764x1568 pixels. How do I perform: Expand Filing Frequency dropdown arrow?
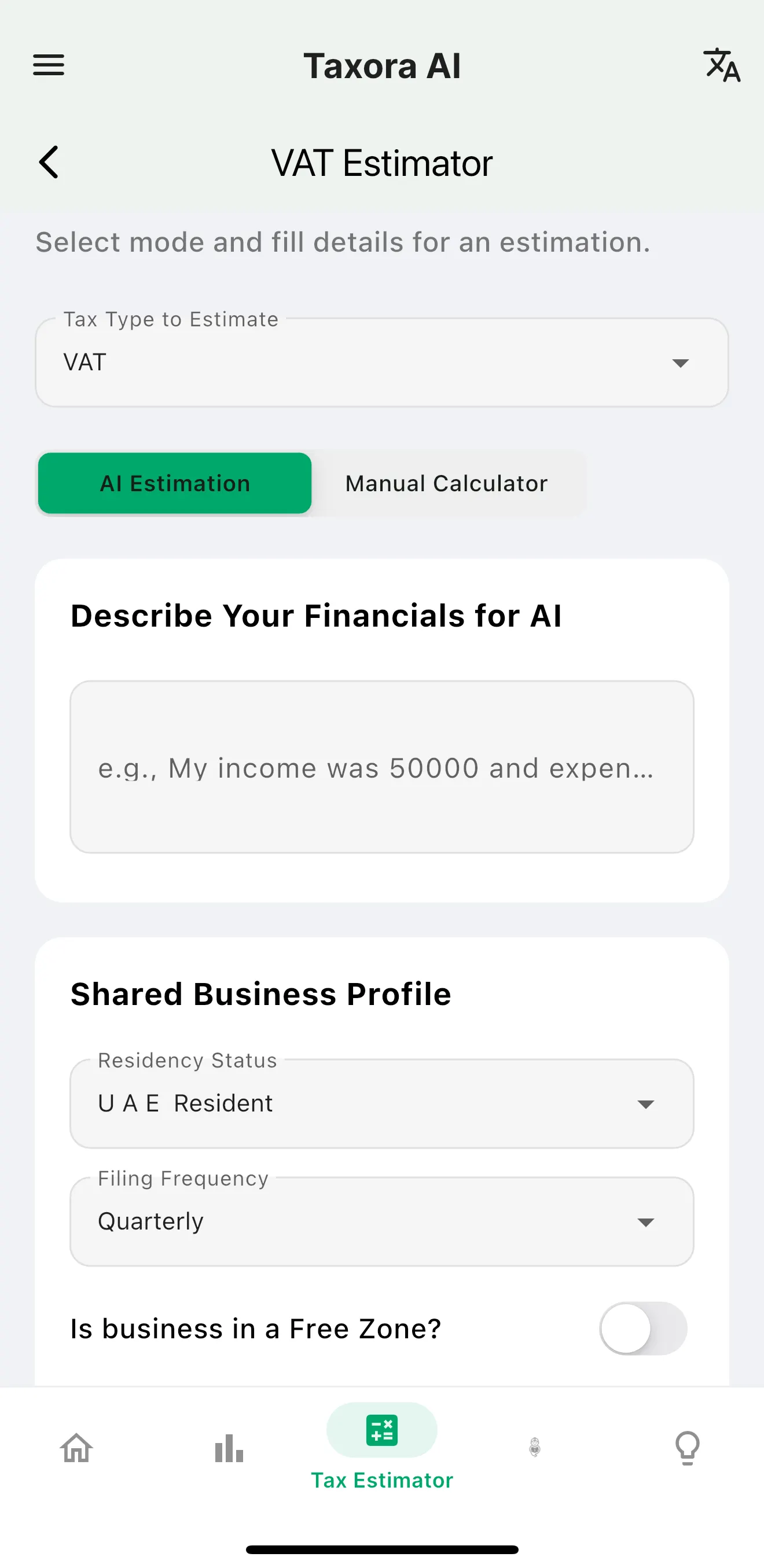[646, 1222]
